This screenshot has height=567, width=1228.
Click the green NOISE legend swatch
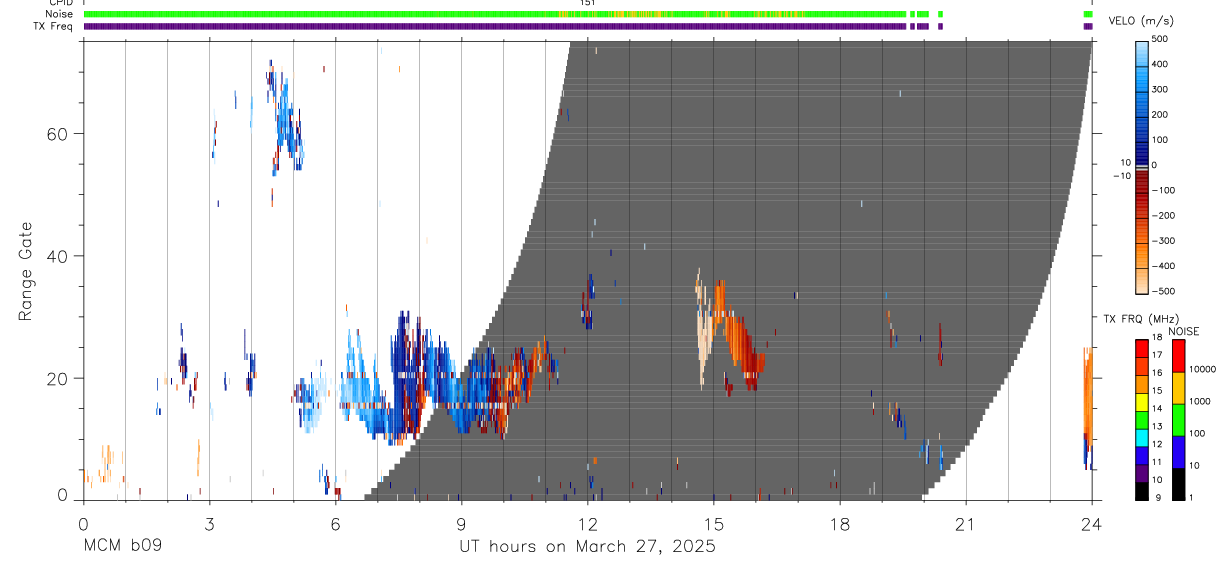tap(1178, 420)
